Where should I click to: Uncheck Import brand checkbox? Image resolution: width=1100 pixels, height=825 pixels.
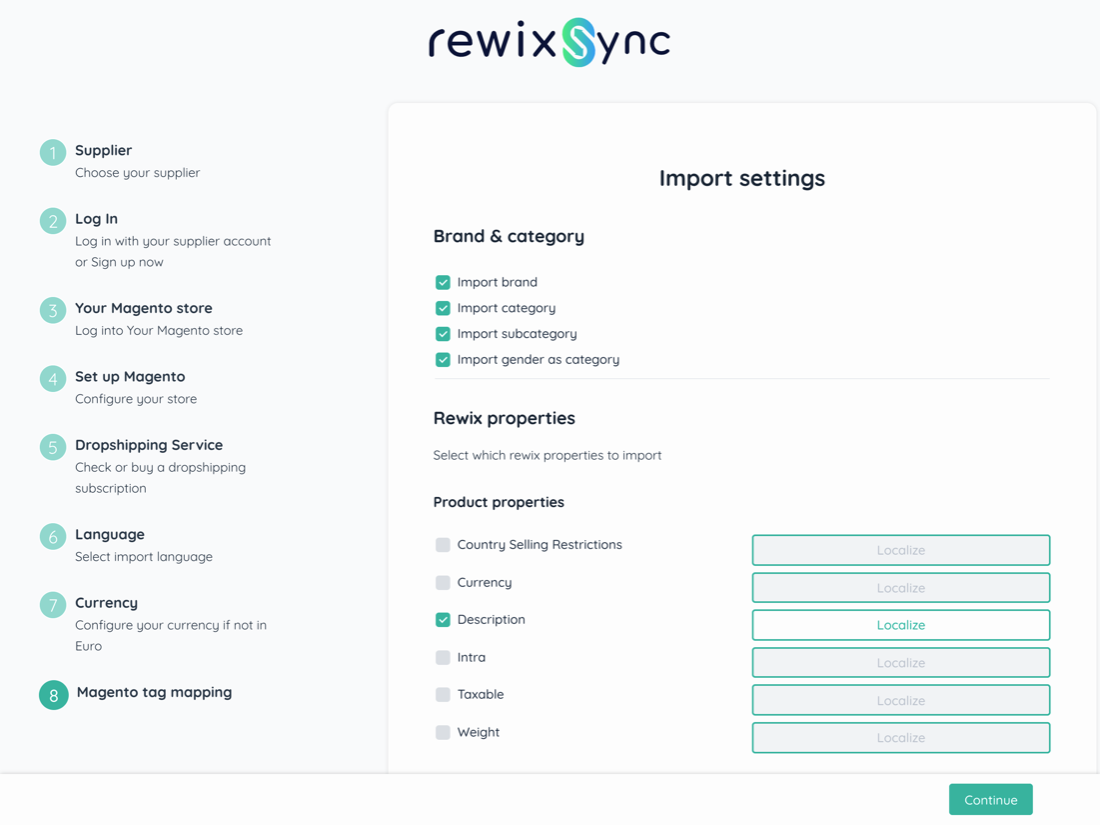click(443, 283)
